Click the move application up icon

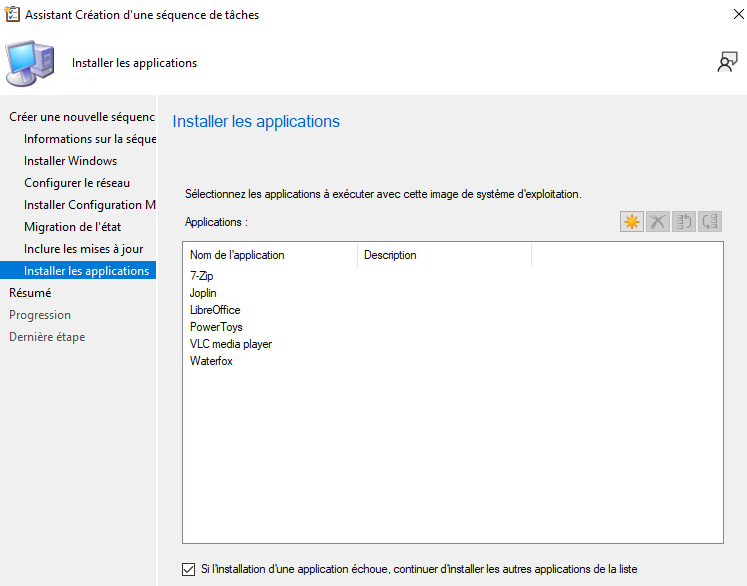[684, 222]
